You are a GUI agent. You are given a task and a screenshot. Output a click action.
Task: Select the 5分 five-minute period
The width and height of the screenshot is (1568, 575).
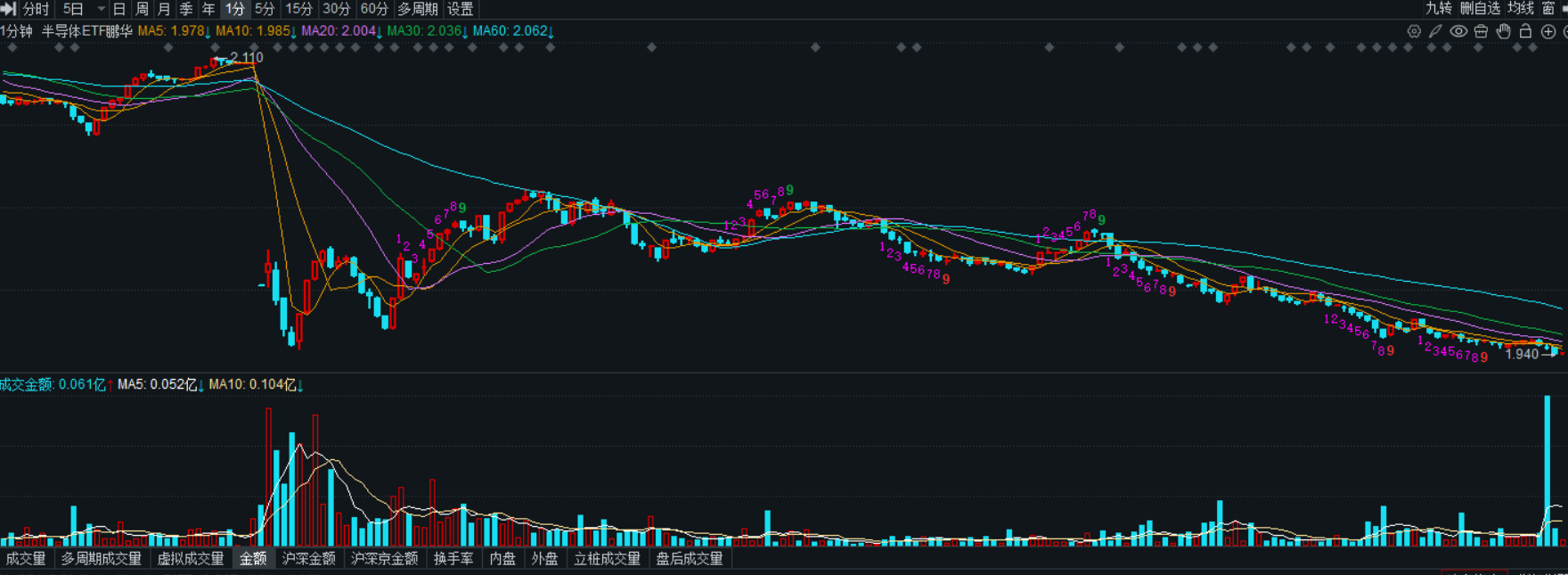click(x=265, y=9)
